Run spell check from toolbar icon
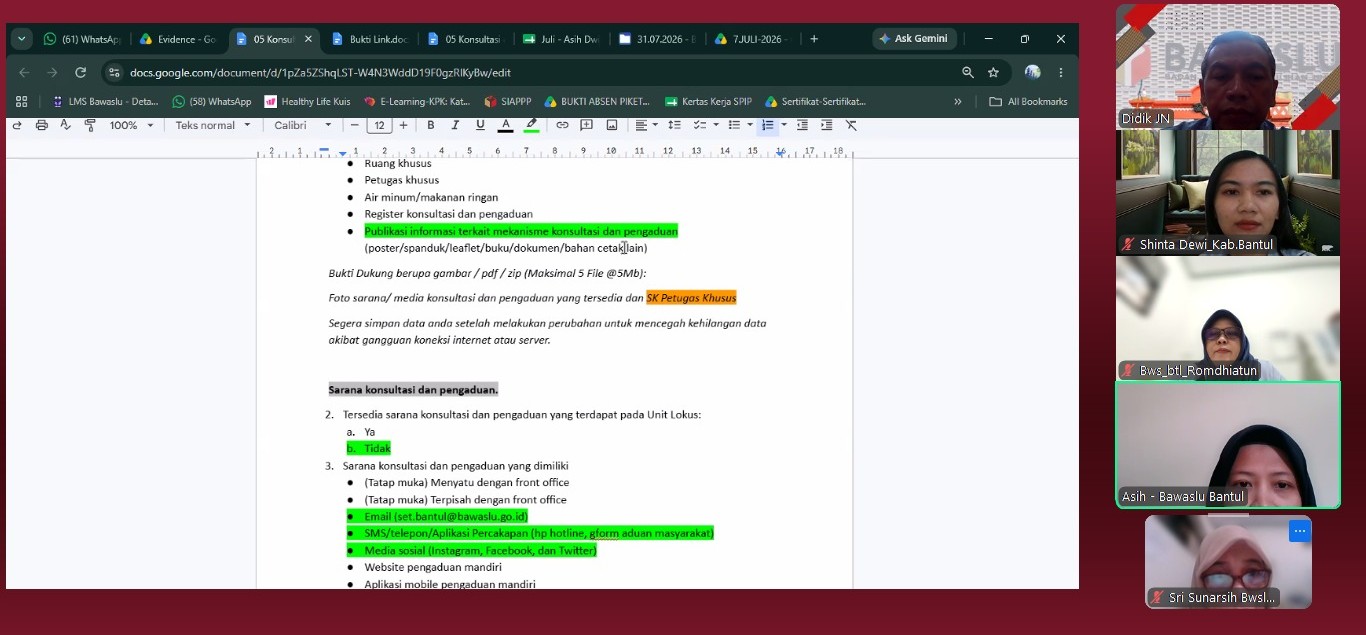The height and width of the screenshot is (635, 1366). (65, 125)
